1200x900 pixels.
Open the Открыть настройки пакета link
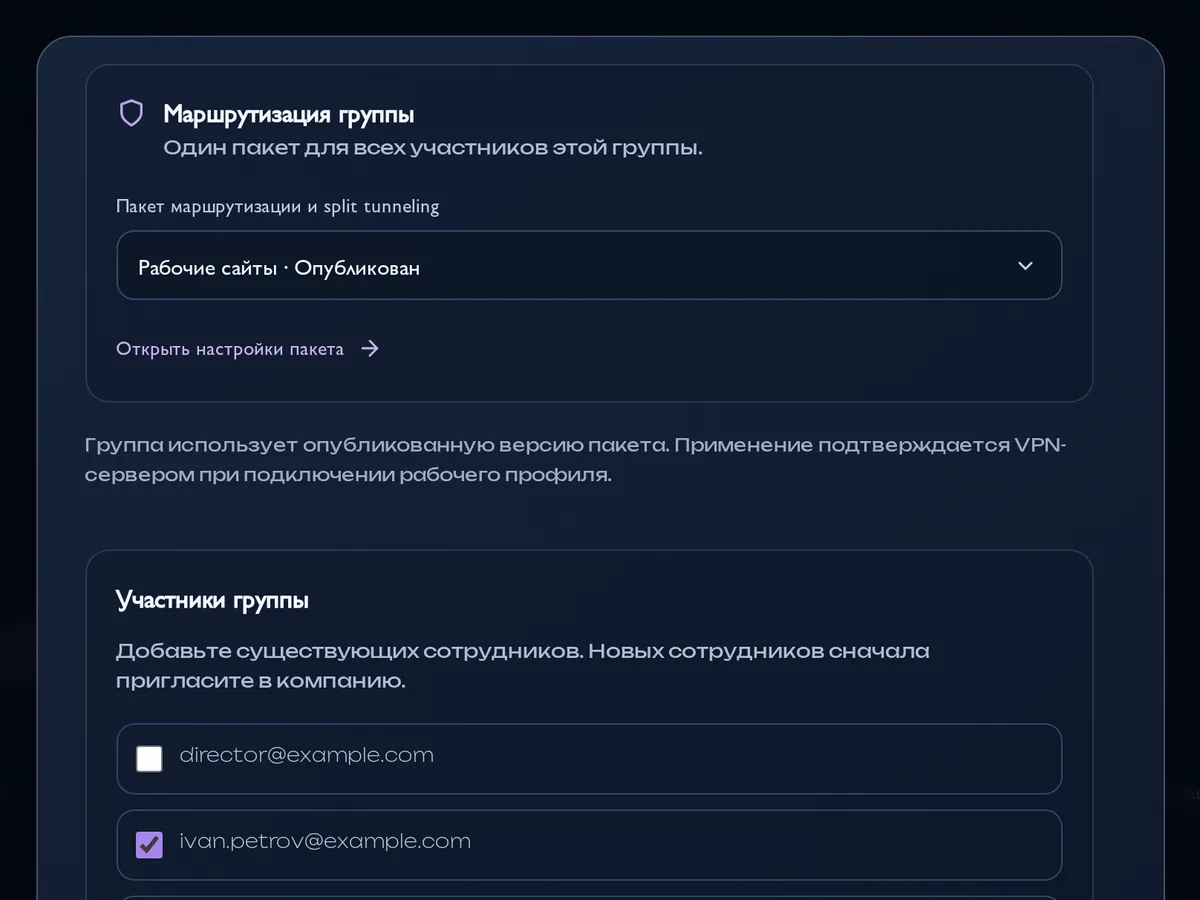click(x=248, y=349)
